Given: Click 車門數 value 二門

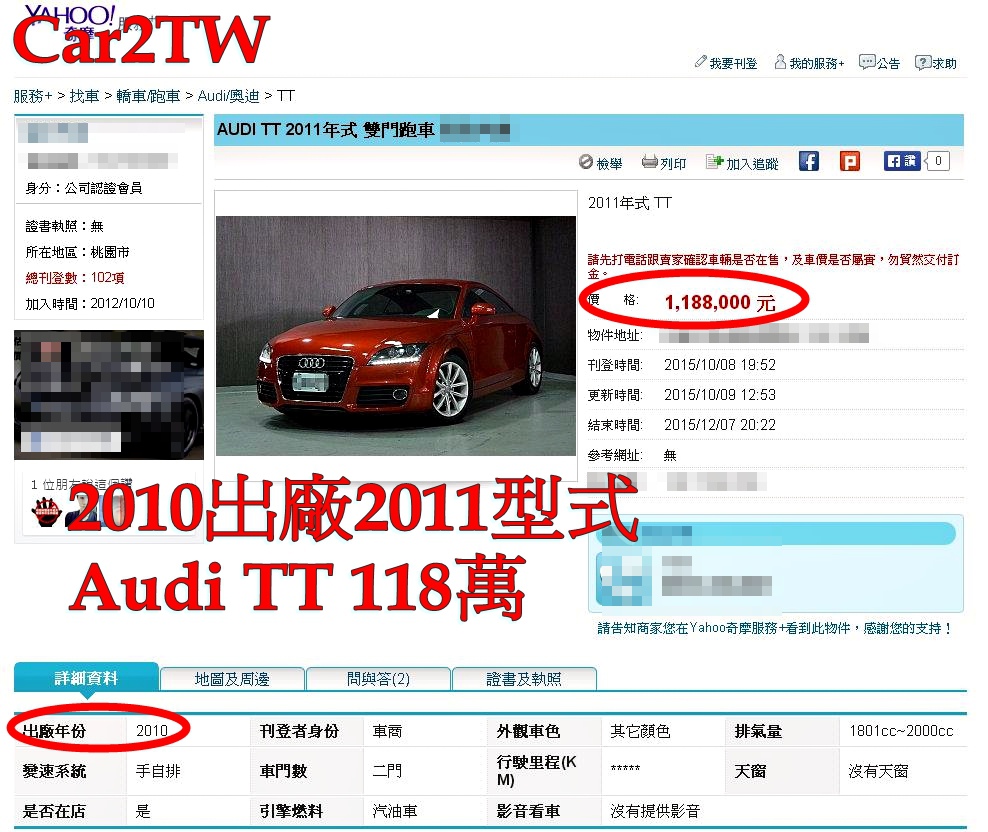Looking at the screenshot, I should (387, 771).
